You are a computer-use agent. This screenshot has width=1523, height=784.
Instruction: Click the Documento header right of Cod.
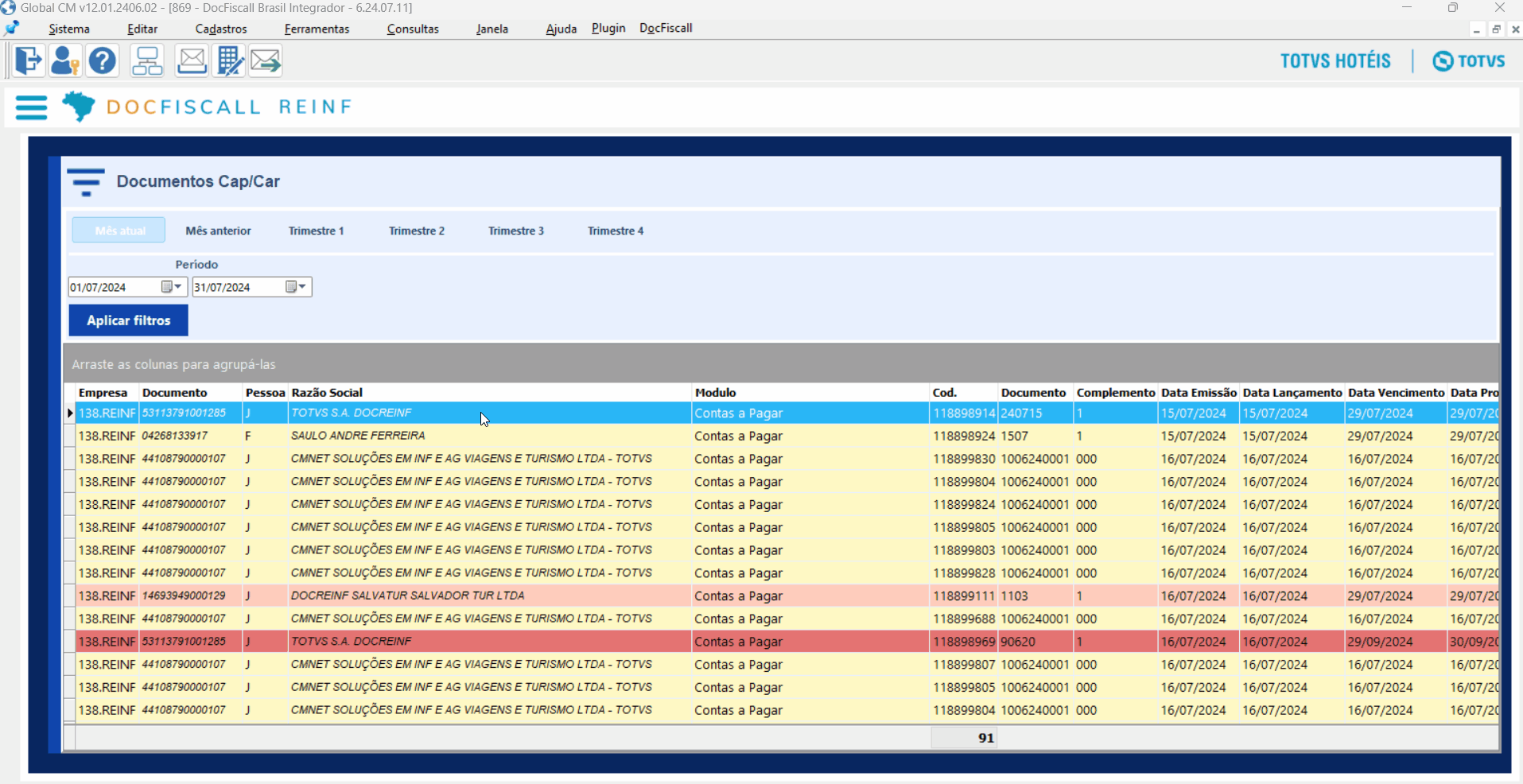1035,393
